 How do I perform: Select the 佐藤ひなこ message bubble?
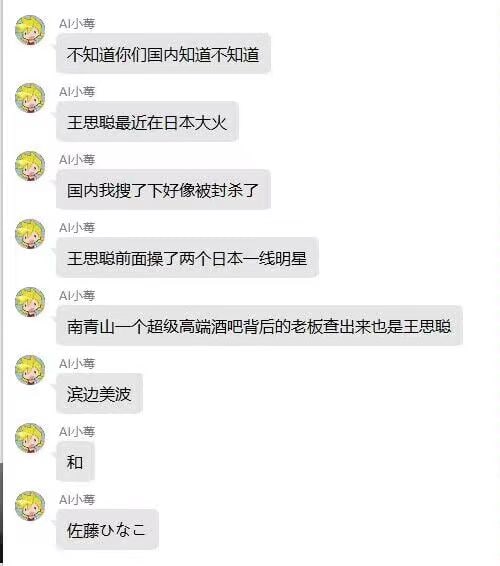pos(107,529)
